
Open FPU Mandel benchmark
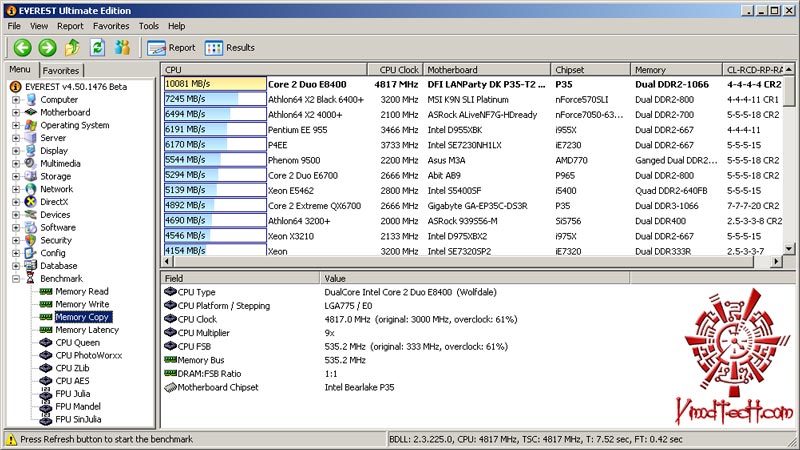pos(78,406)
